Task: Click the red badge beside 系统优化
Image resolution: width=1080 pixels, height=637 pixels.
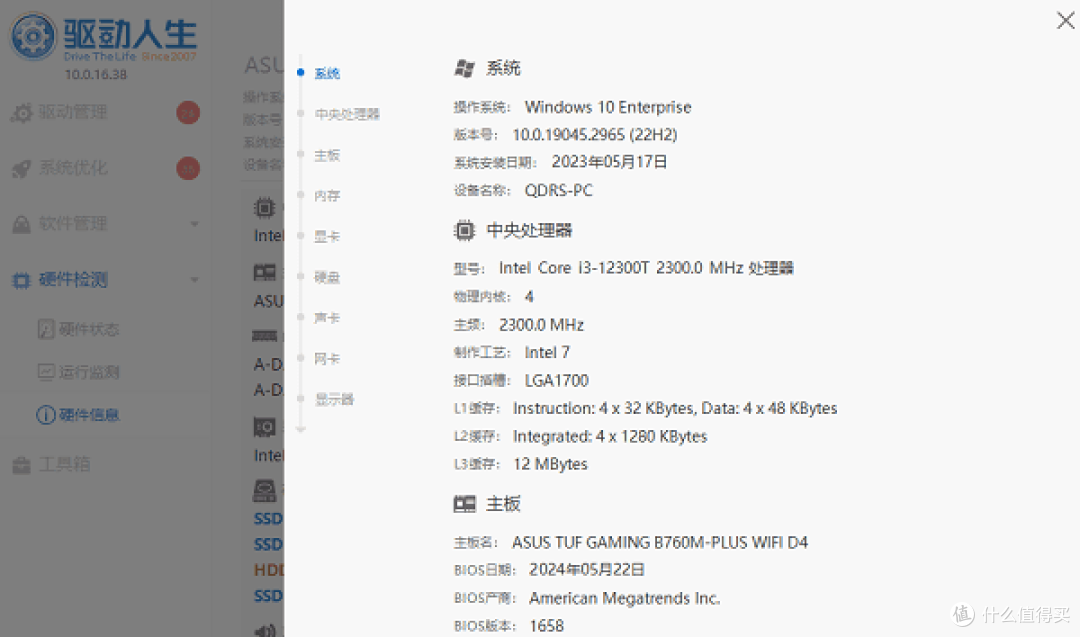Action: pos(188,168)
